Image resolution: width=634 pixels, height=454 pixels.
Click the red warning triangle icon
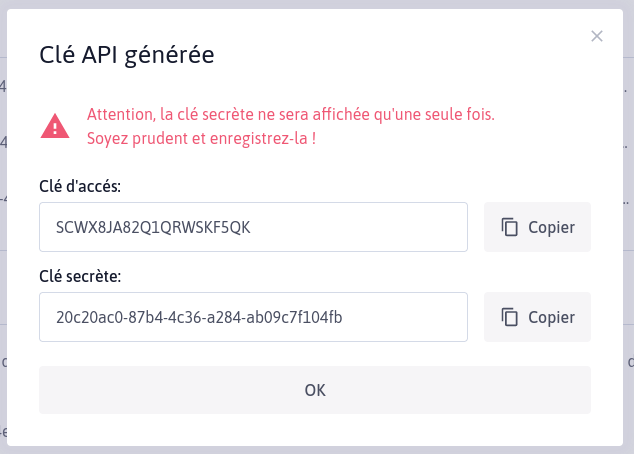tap(55, 126)
